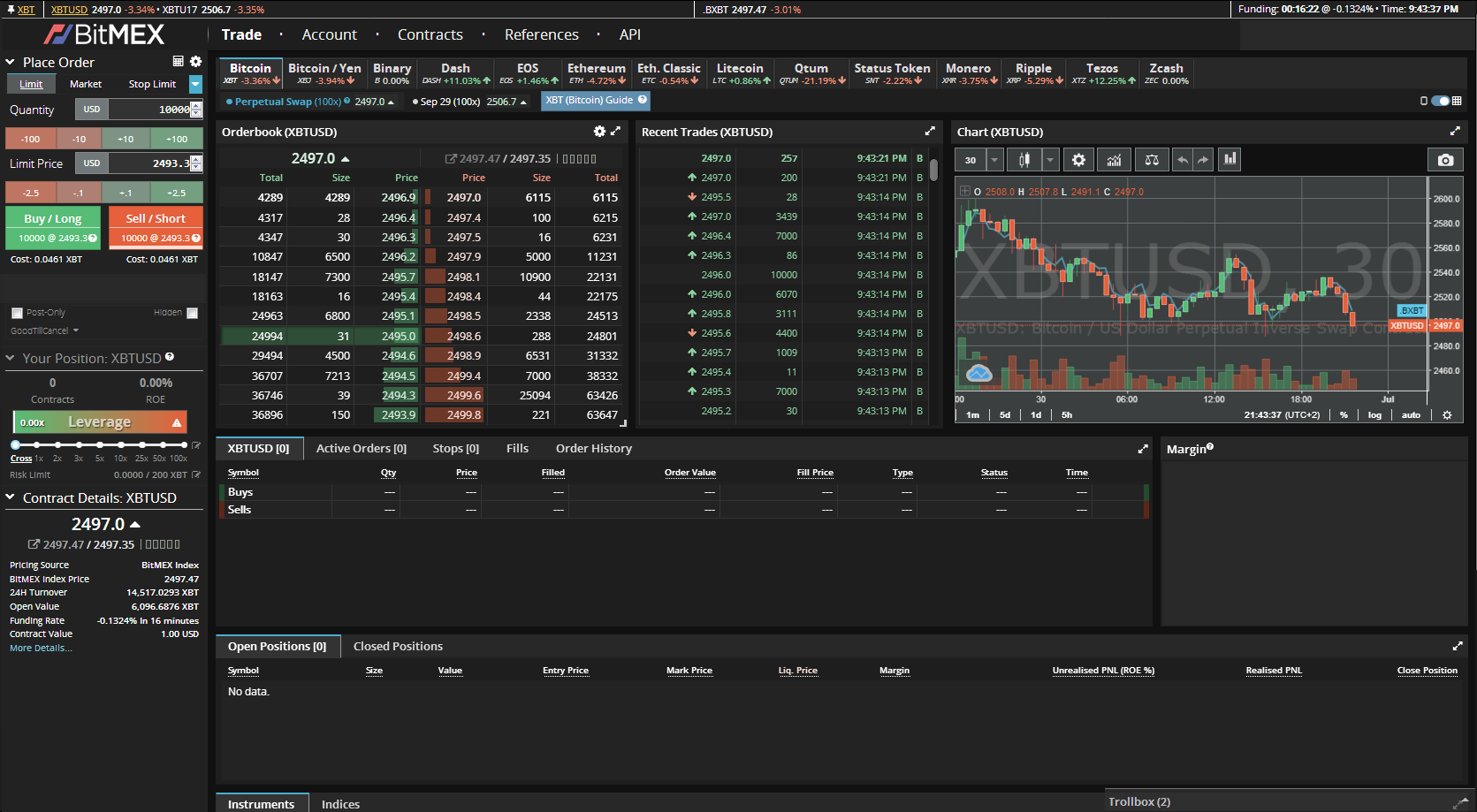Collapse Contract Details: XBTUSD section

point(11,497)
